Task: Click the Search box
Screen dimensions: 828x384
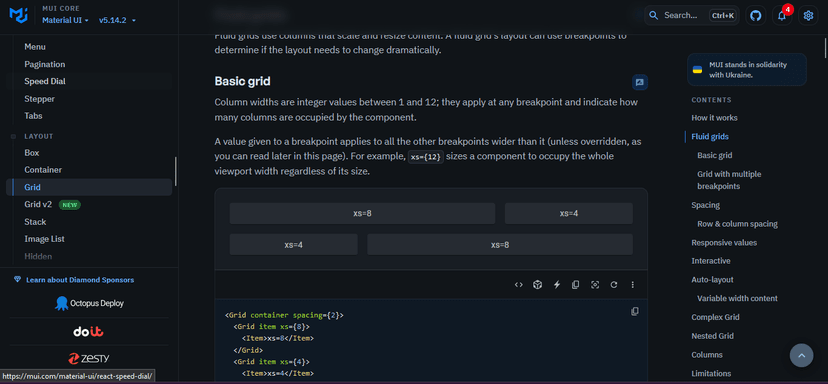Action: click(x=691, y=15)
